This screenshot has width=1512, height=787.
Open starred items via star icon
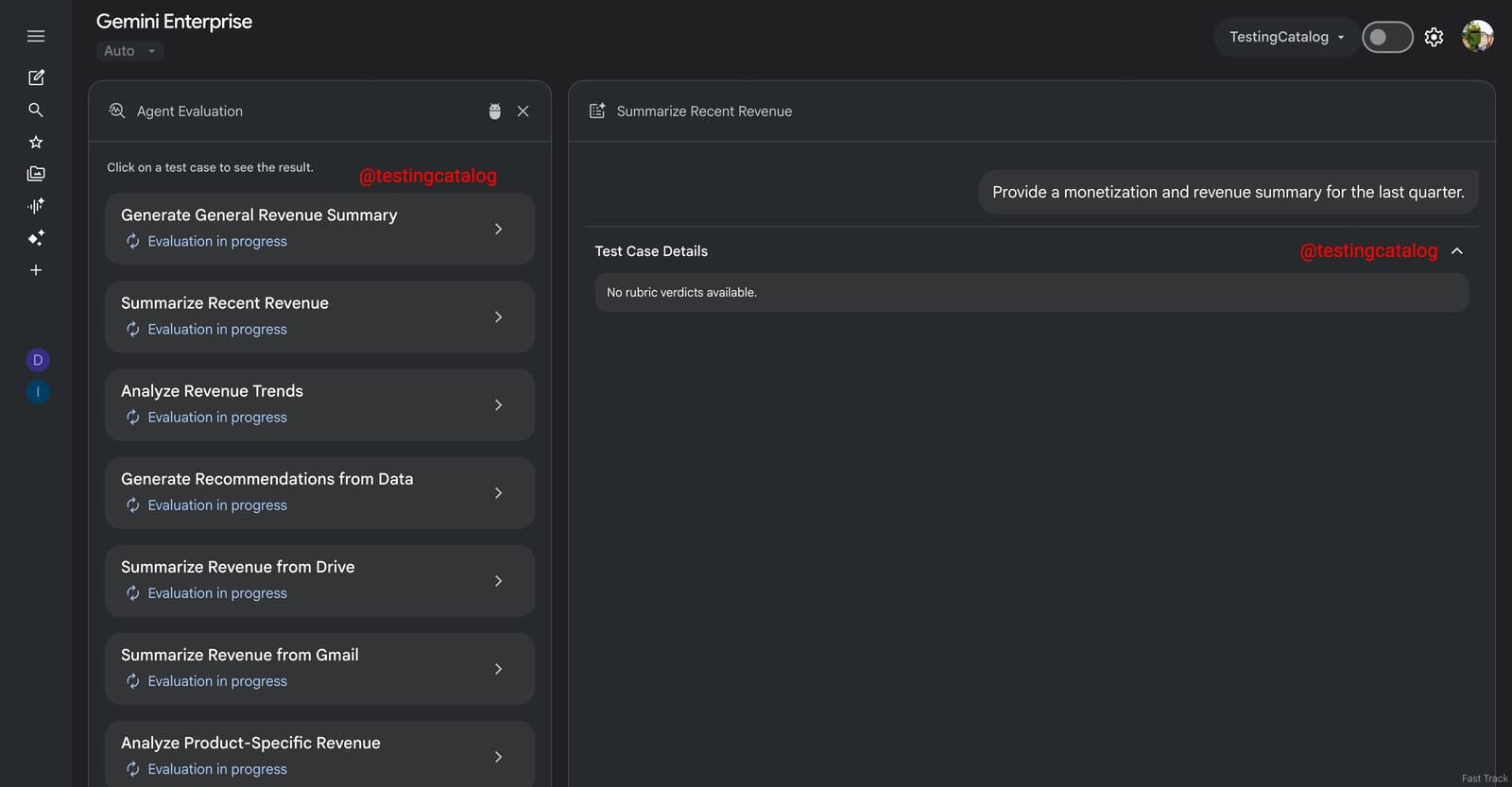(36, 142)
